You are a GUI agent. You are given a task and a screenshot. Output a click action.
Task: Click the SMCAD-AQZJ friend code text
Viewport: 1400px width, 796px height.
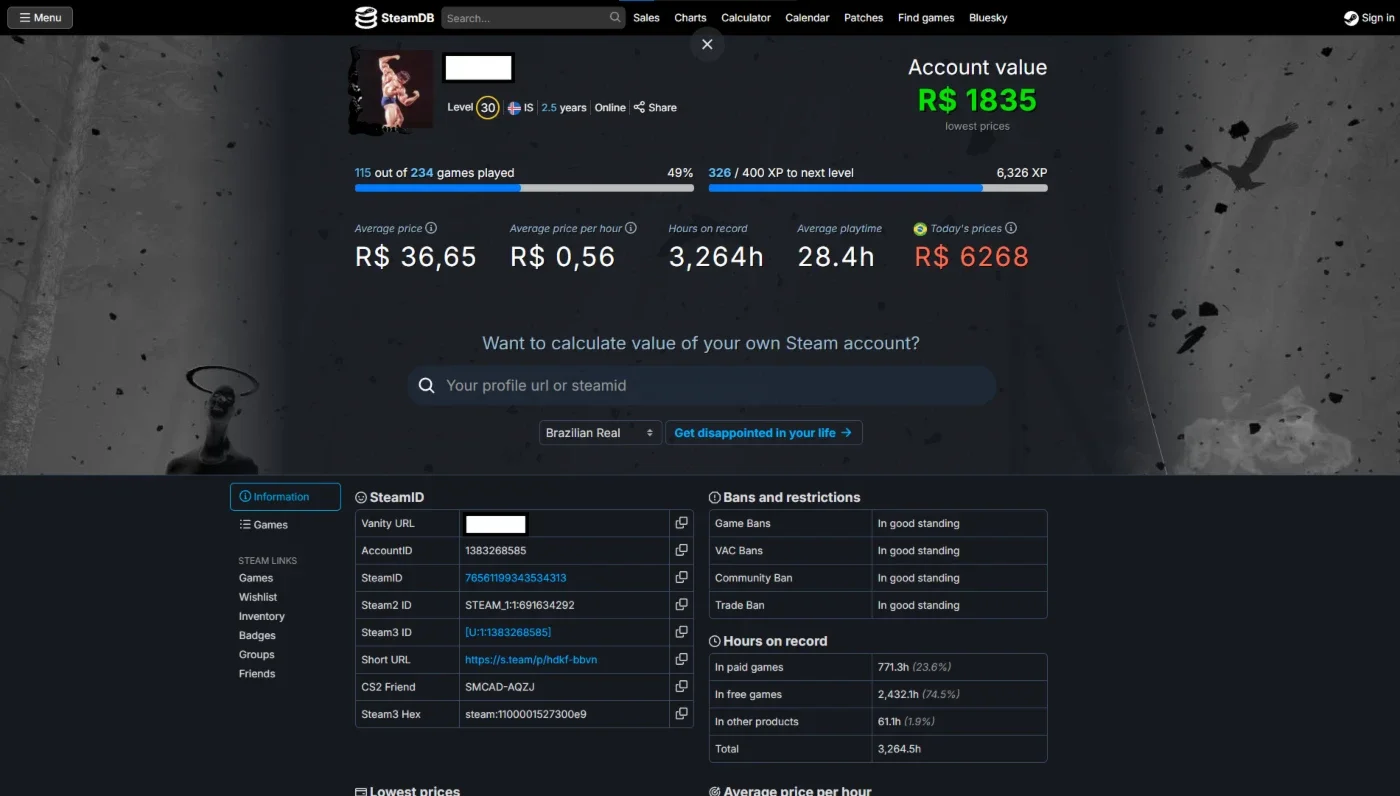500,687
